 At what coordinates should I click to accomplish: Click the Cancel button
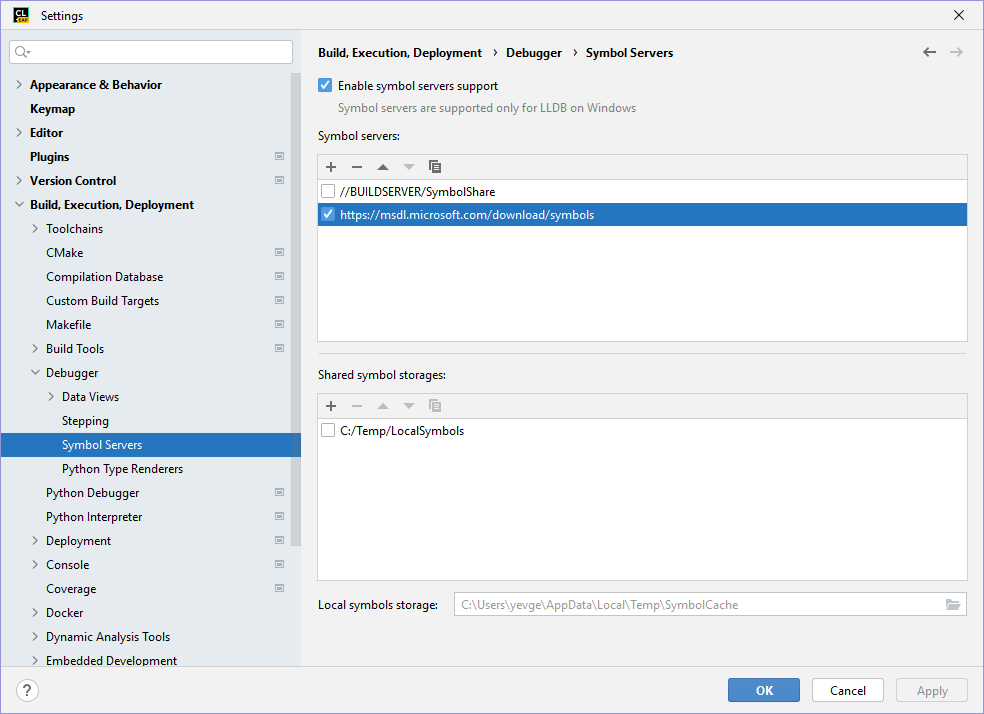[x=848, y=690]
